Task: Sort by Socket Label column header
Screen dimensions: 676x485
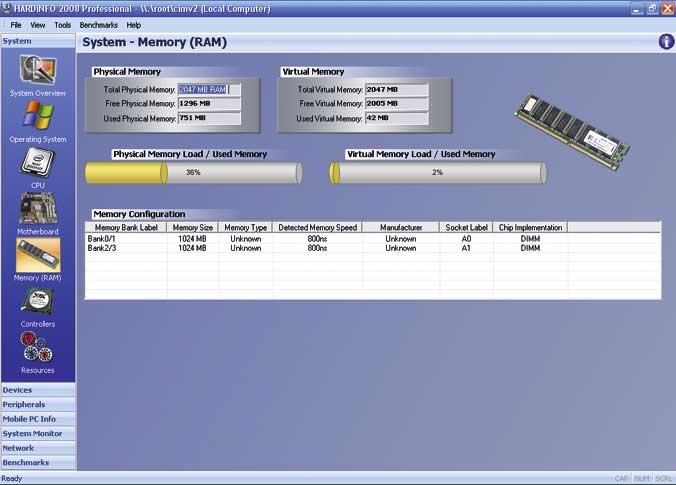Action: 466,227
